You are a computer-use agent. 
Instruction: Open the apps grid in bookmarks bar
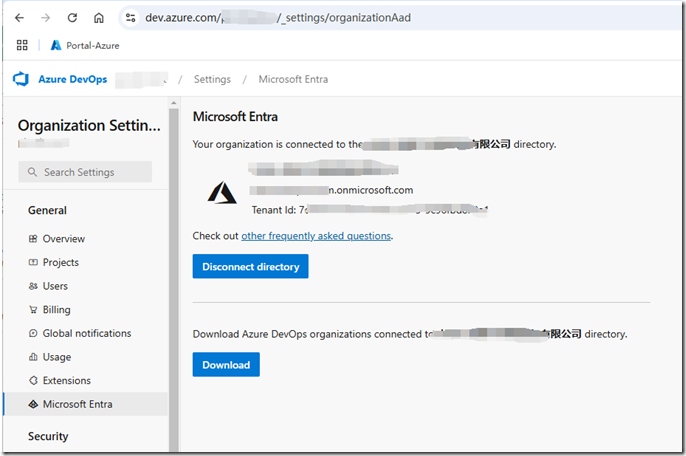[22, 45]
